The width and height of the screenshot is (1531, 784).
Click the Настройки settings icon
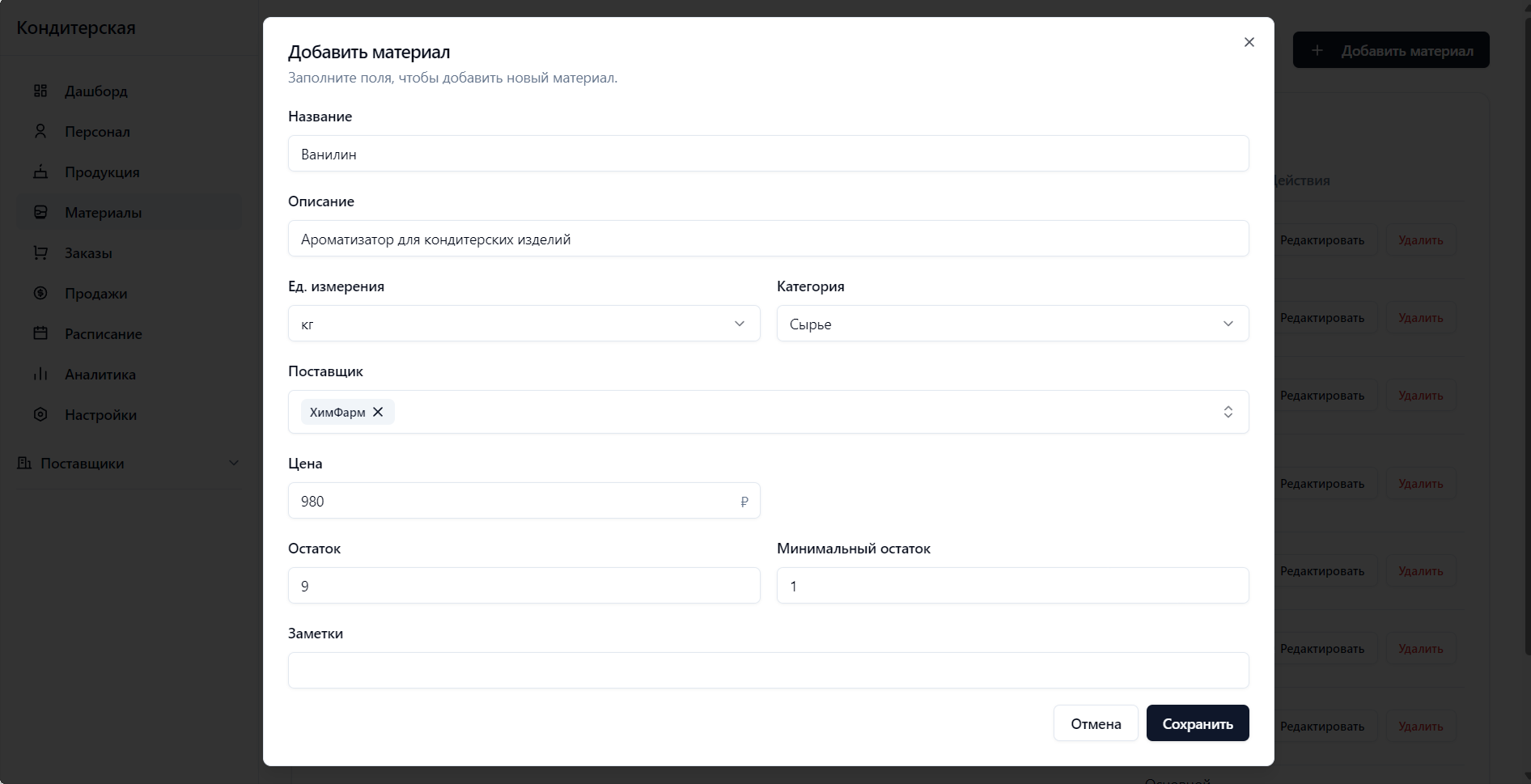click(x=40, y=414)
